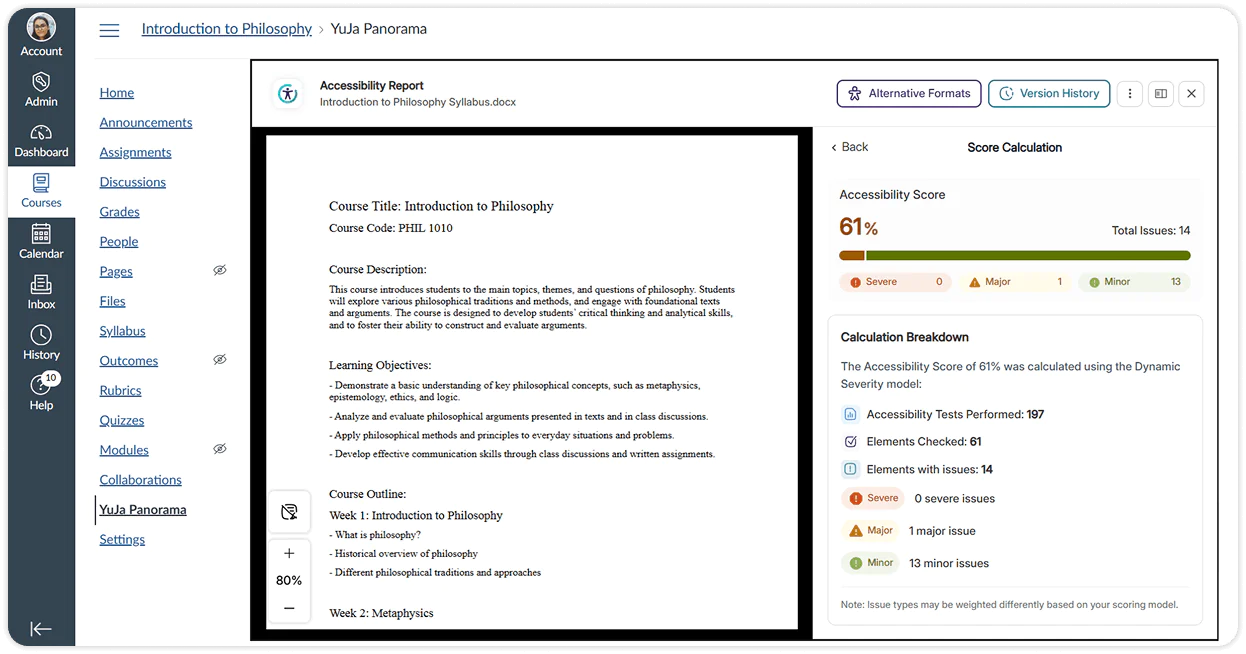1246x654 pixels.
Task: Open Version History
Action: (x=1050, y=94)
